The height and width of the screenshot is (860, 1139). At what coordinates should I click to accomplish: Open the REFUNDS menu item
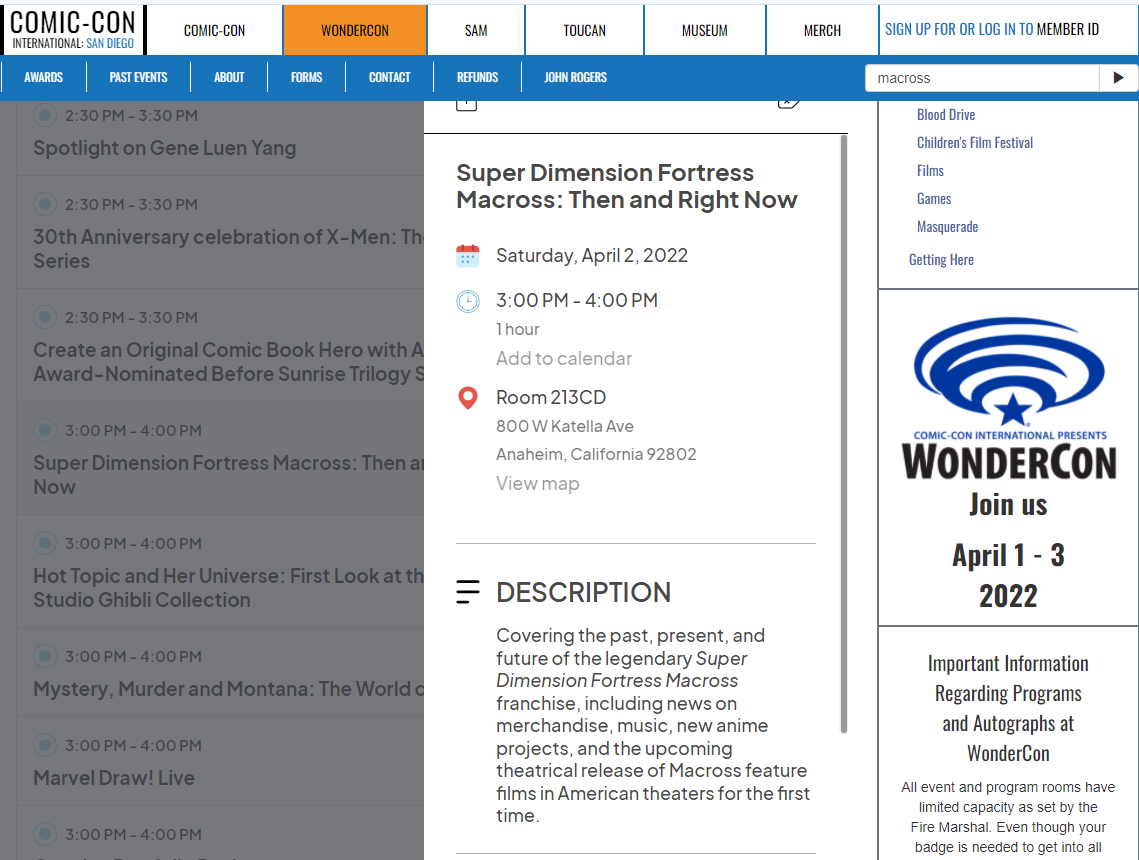477,77
